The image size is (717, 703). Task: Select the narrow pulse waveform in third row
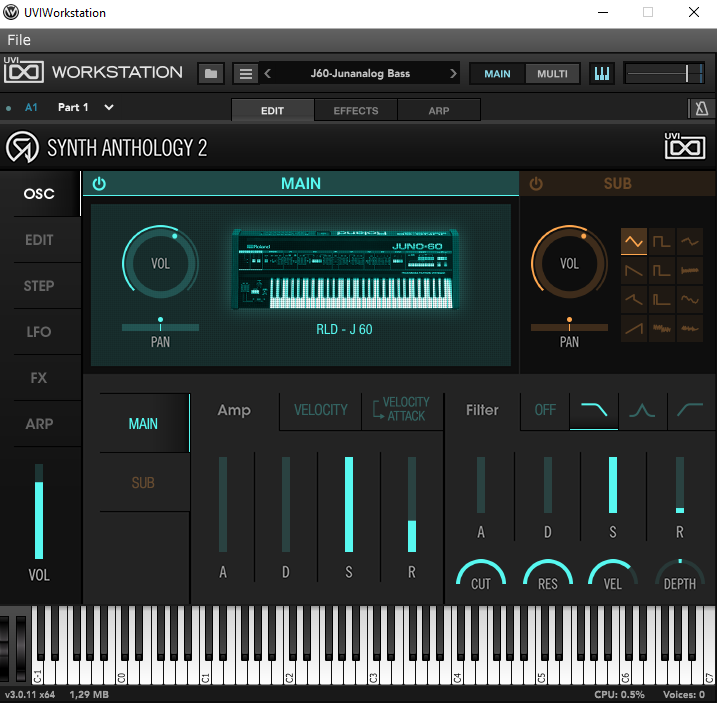661,300
